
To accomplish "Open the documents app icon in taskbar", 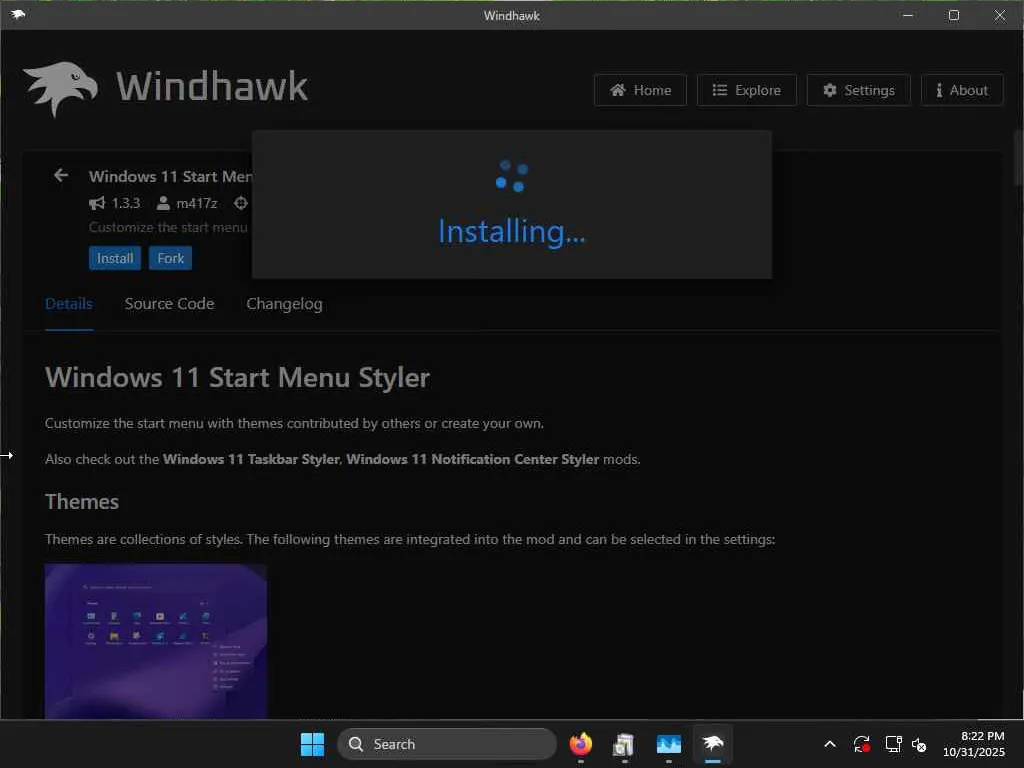I will pyautogui.click(x=624, y=744).
